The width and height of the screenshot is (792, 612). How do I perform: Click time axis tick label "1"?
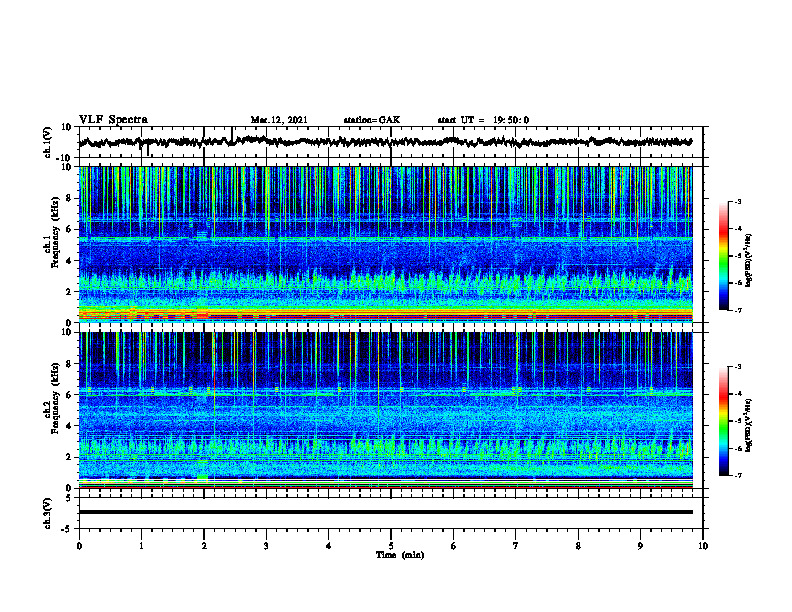coord(141,546)
